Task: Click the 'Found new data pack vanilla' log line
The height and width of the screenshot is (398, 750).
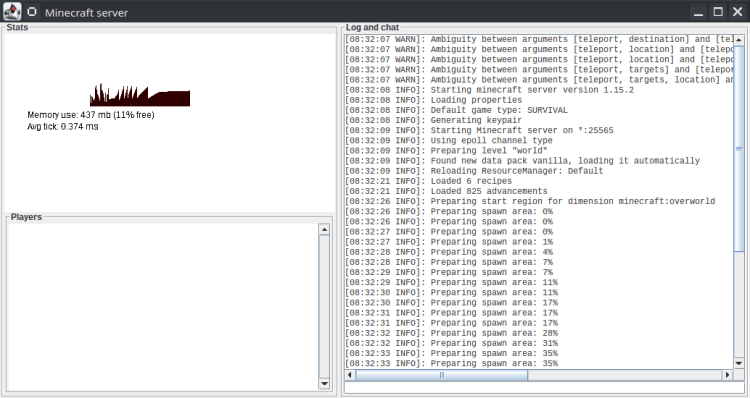Action: click(x=522, y=161)
